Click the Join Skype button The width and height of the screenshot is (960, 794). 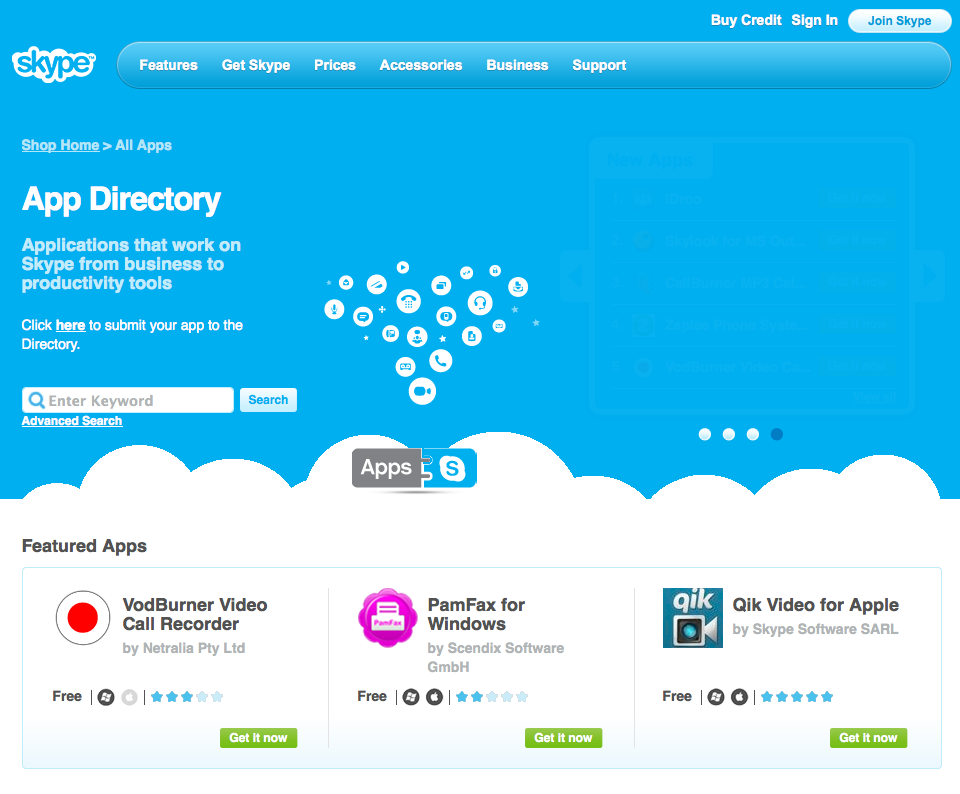point(899,21)
